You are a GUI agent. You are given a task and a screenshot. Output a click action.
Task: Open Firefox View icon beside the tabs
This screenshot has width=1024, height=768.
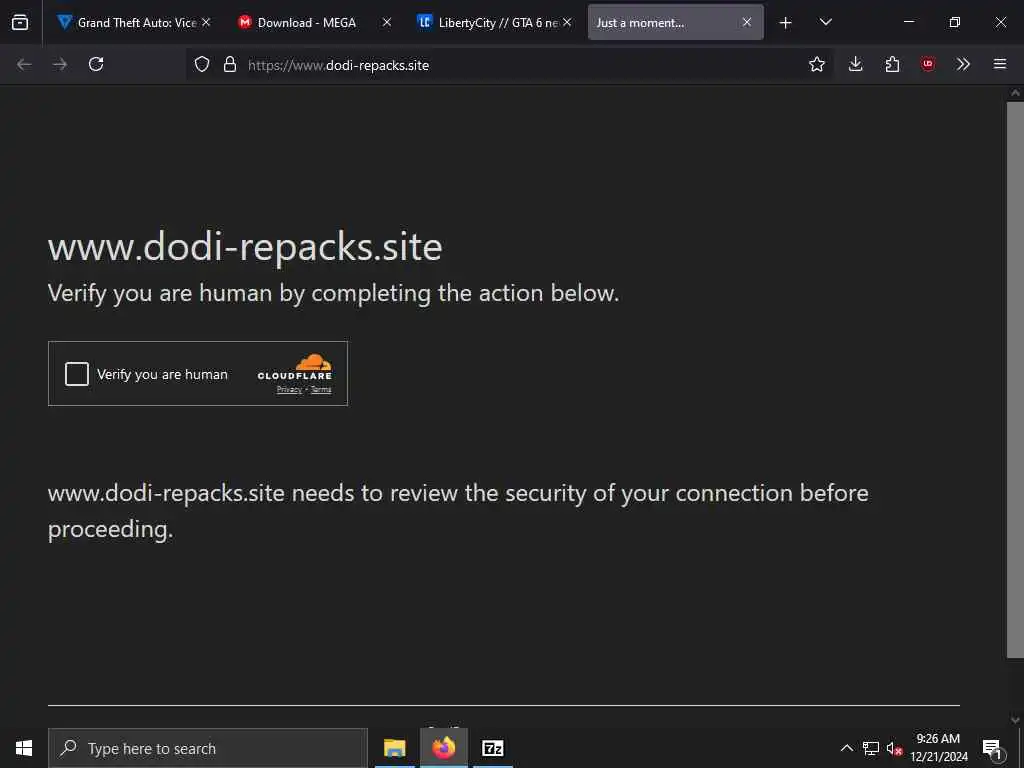click(x=20, y=22)
